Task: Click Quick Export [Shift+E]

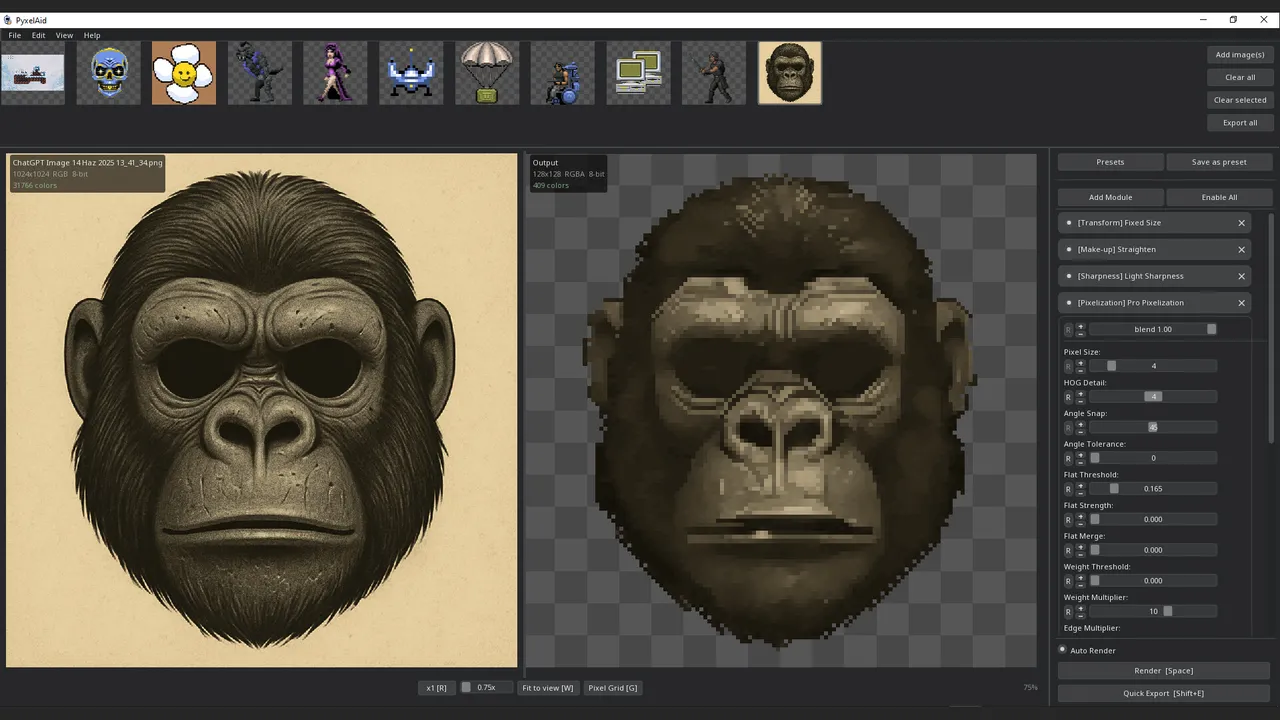Action: point(1163,693)
